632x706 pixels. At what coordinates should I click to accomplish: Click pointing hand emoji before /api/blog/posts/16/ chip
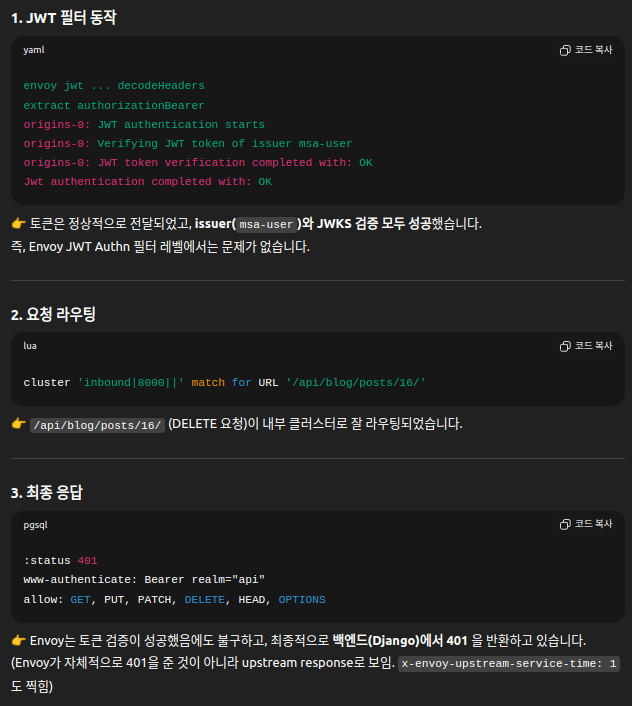(18, 424)
